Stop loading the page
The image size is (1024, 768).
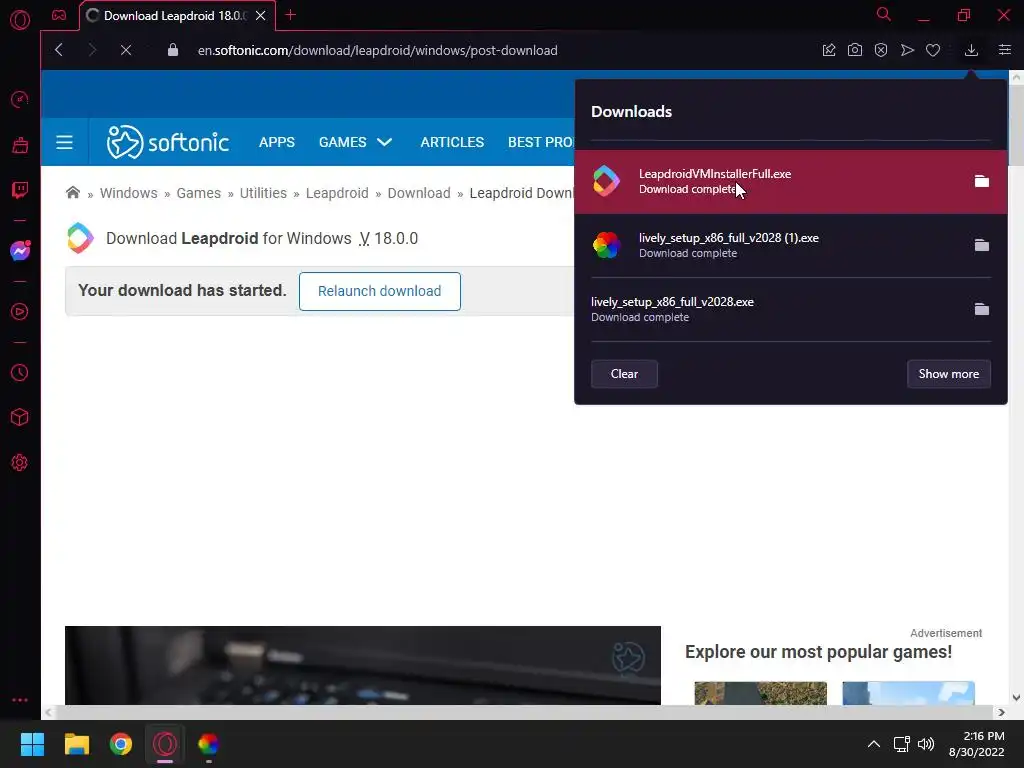[126, 50]
